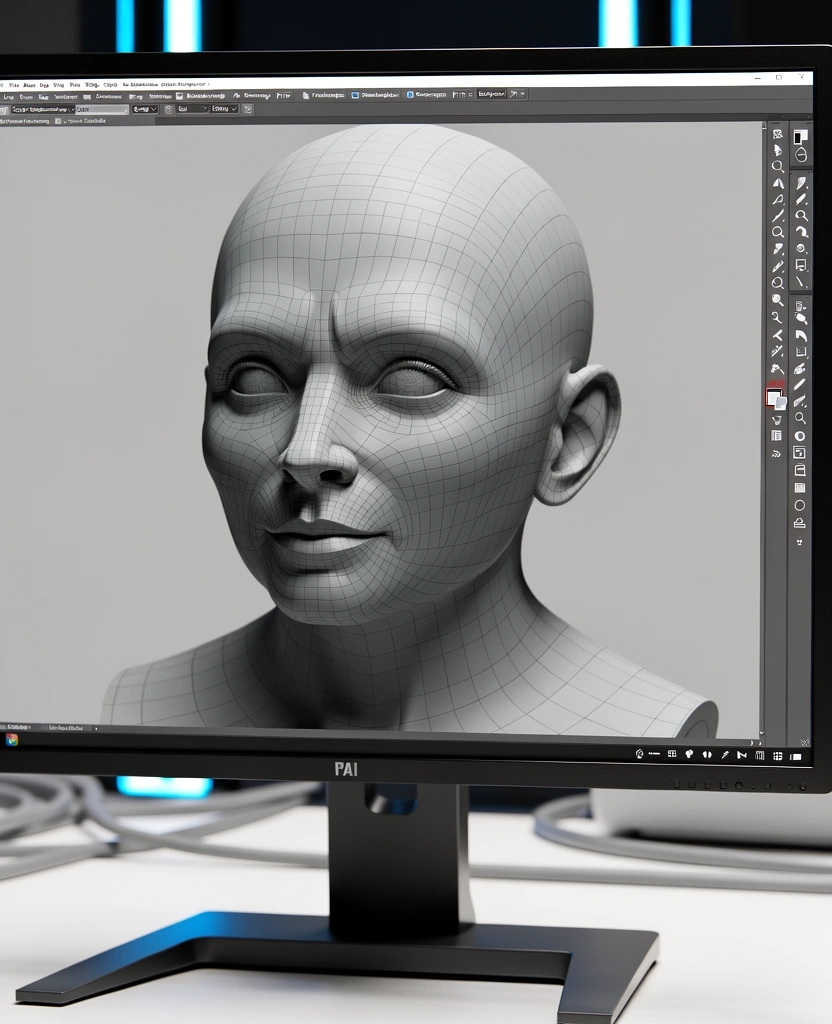
Task: Select the funnel icon below the color swatches
Action: tap(776, 420)
